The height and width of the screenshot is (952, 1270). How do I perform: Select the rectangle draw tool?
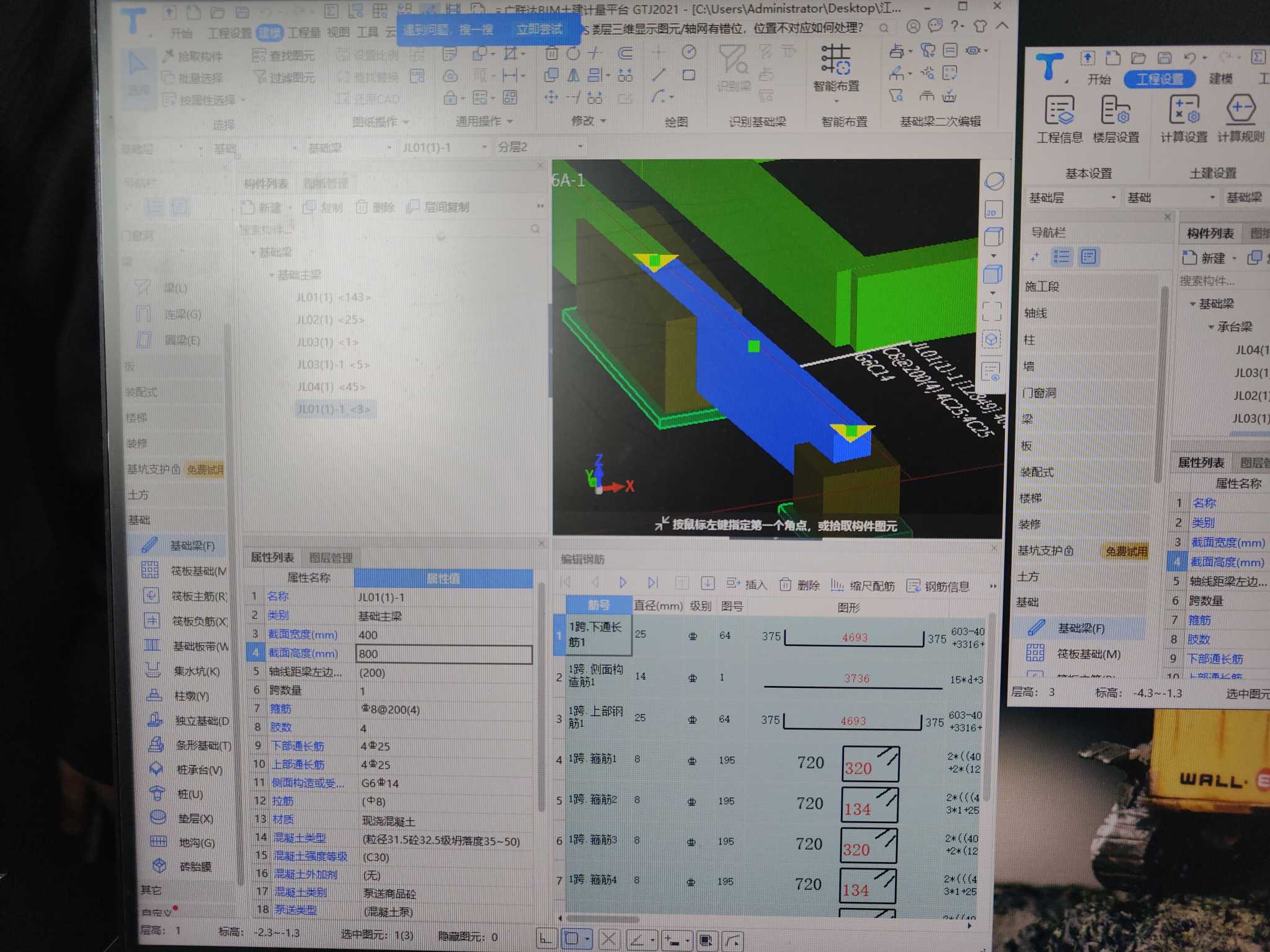tap(688, 76)
